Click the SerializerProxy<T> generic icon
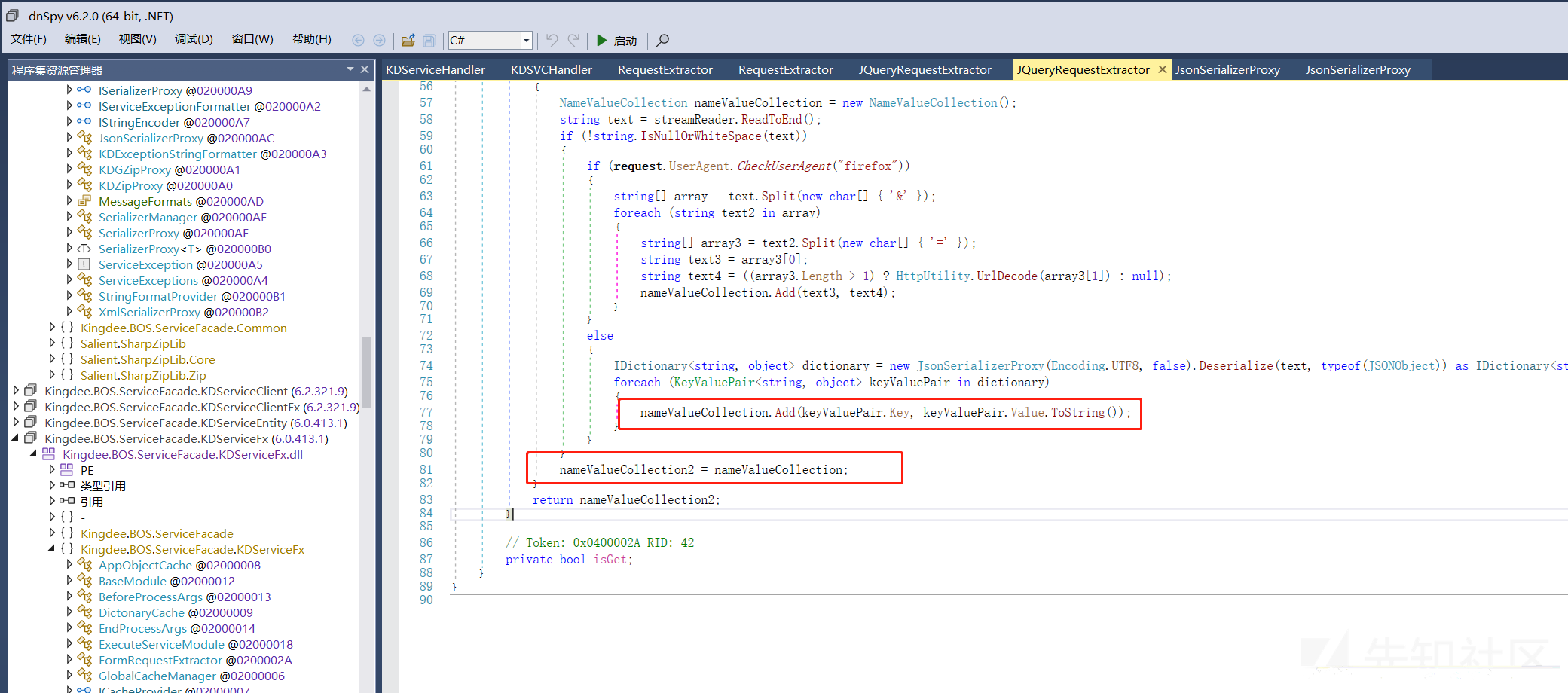1568x693 pixels. 84,248
